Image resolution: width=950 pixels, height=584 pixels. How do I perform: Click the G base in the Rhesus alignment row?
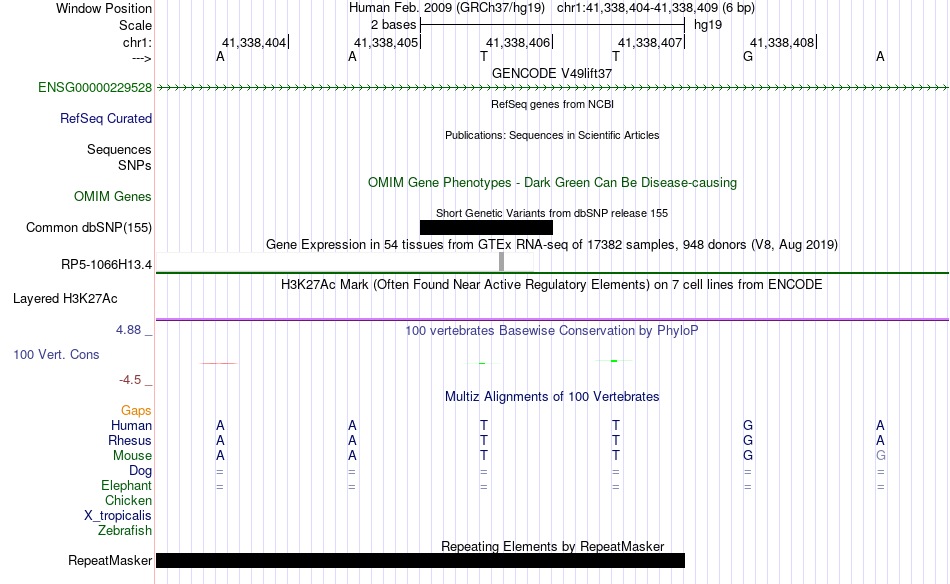748,440
